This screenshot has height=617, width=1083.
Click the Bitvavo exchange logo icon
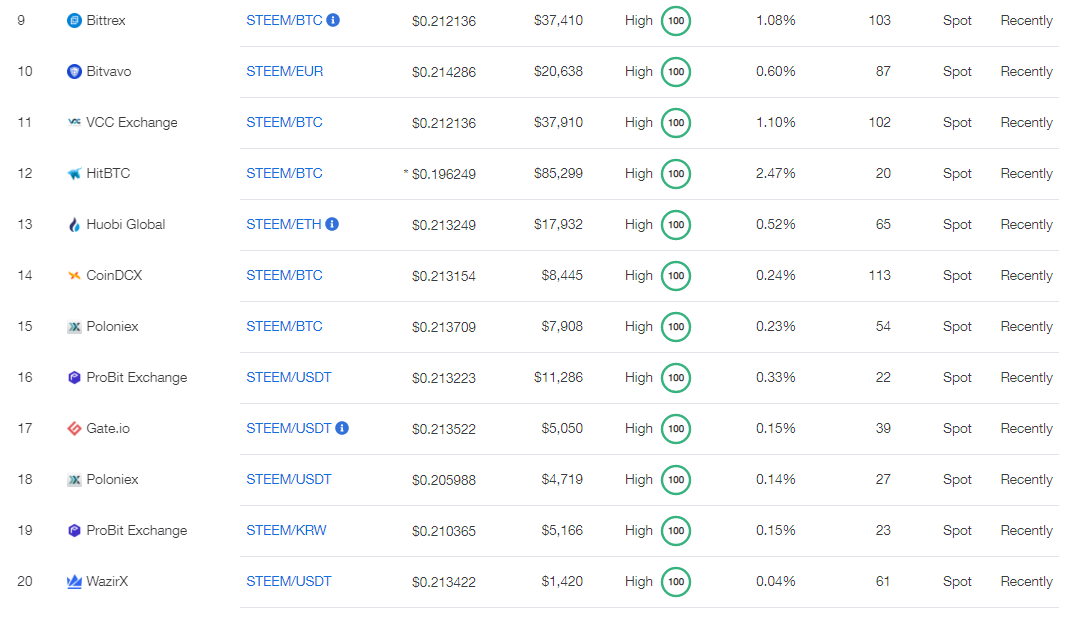pos(74,72)
